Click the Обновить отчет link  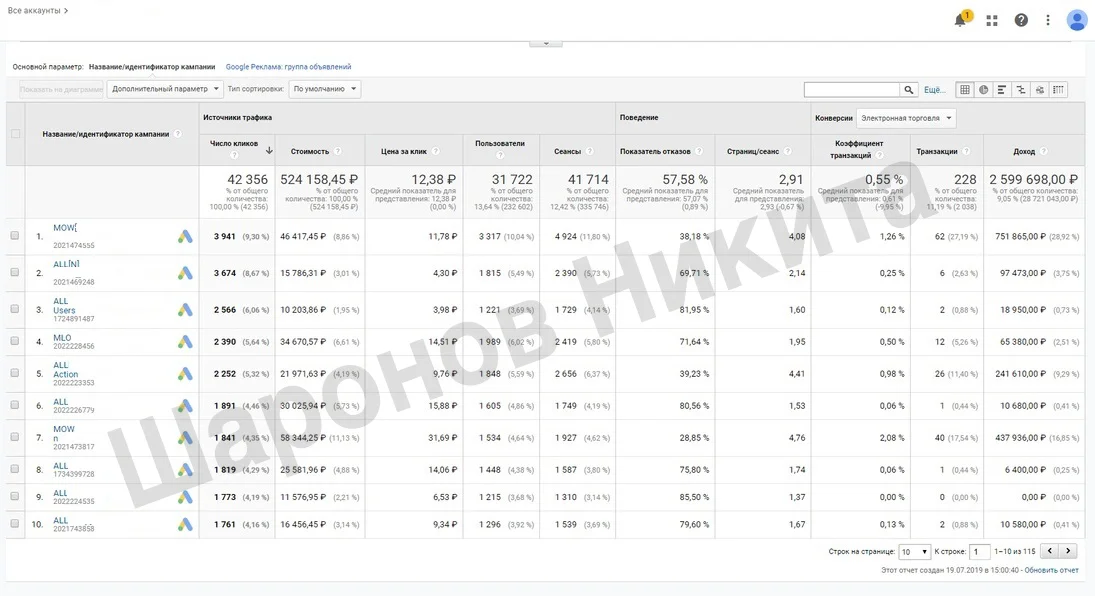(1051, 570)
